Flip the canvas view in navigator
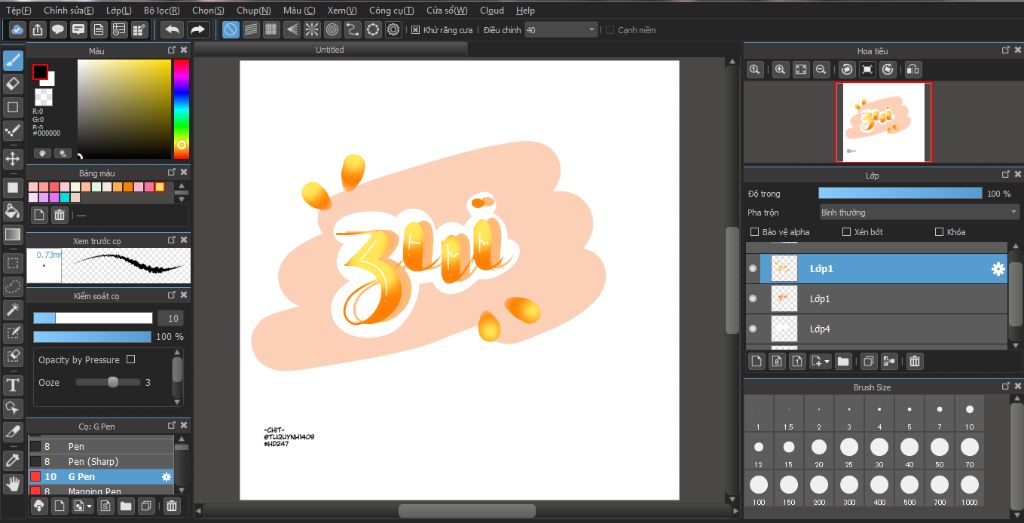Image resolution: width=1024 pixels, height=523 pixels. pyautogui.click(x=914, y=69)
